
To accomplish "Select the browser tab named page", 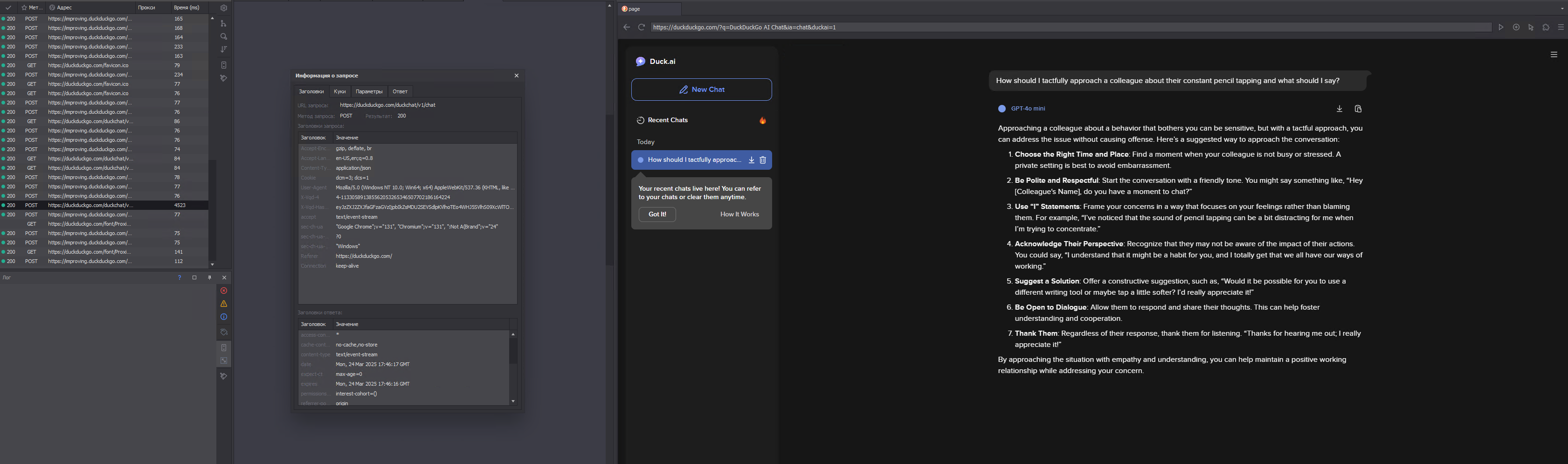I will [649, 9].
